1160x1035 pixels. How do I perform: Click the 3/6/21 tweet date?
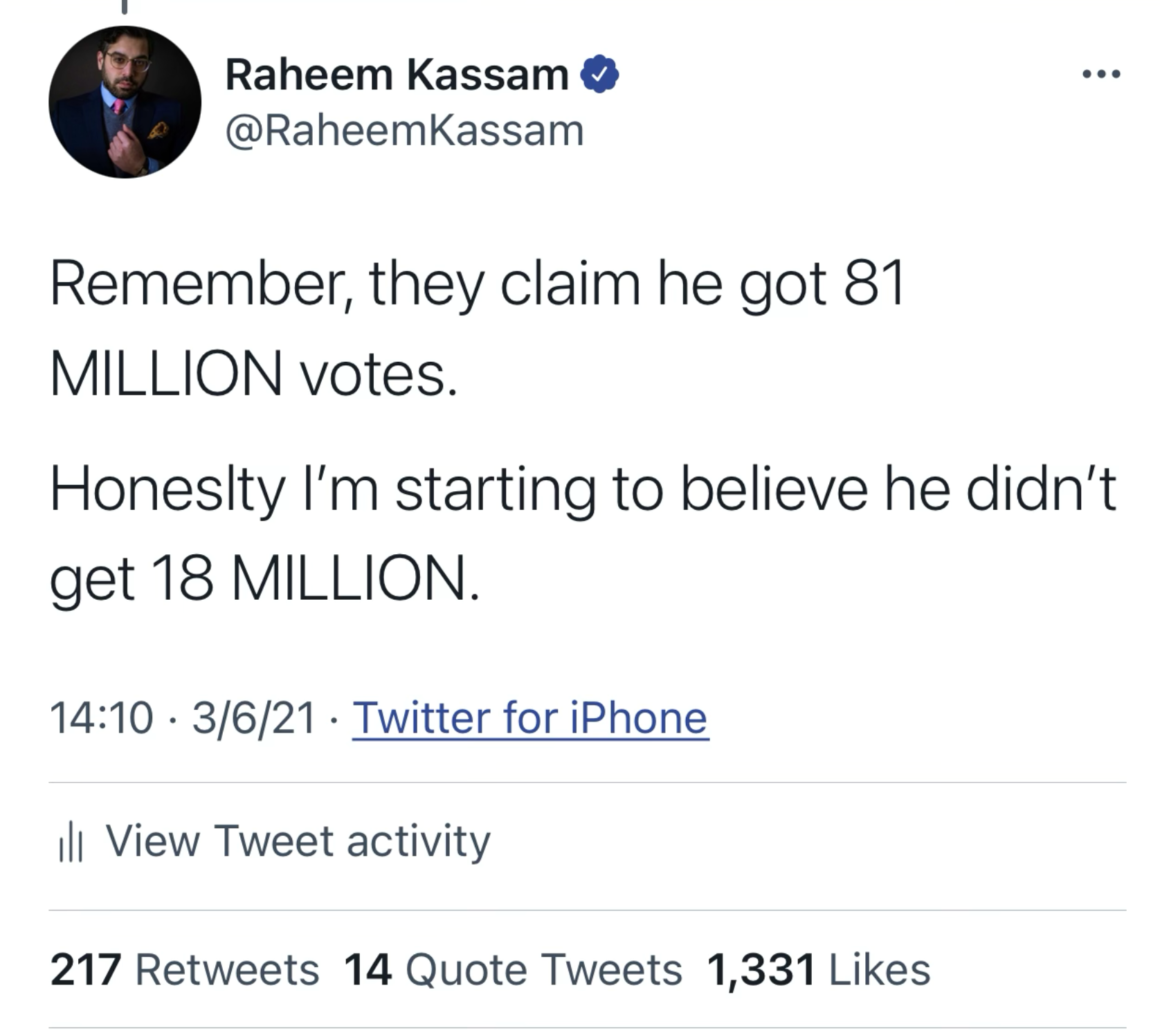(253, 718)
